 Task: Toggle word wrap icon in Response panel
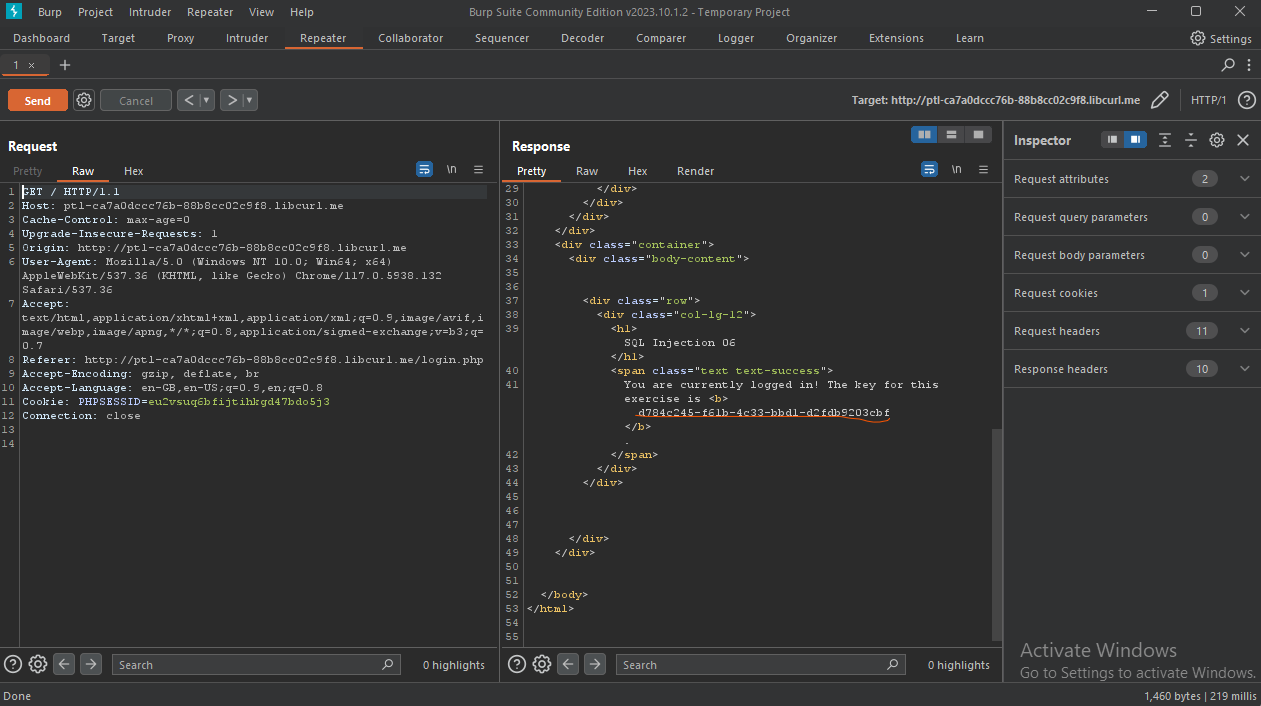coord(930,170)
